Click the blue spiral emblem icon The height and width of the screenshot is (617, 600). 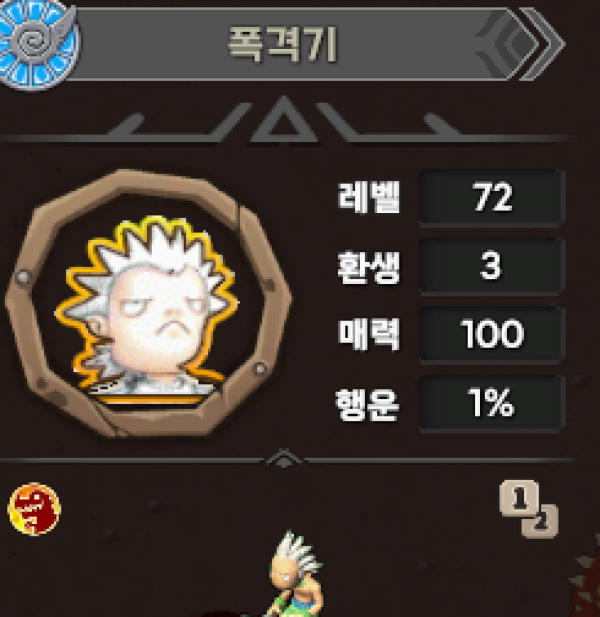point(39,43)
